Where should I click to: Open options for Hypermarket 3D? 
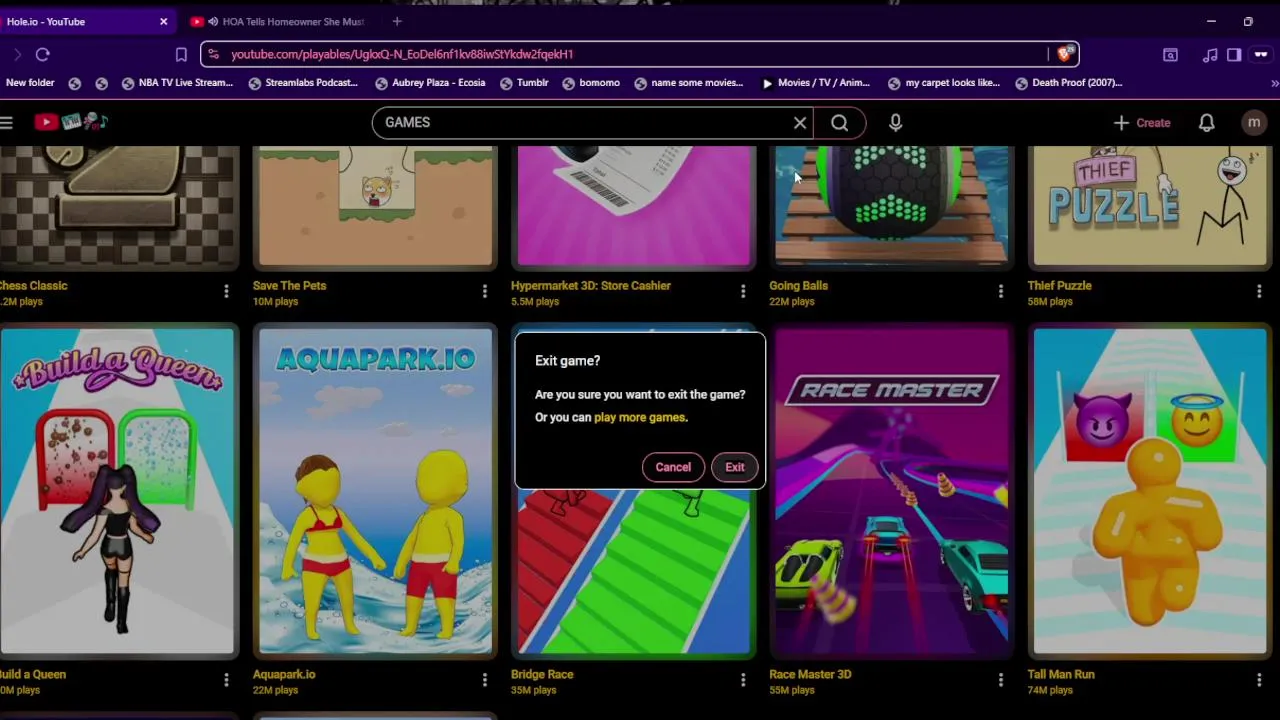tap(743, 291)
